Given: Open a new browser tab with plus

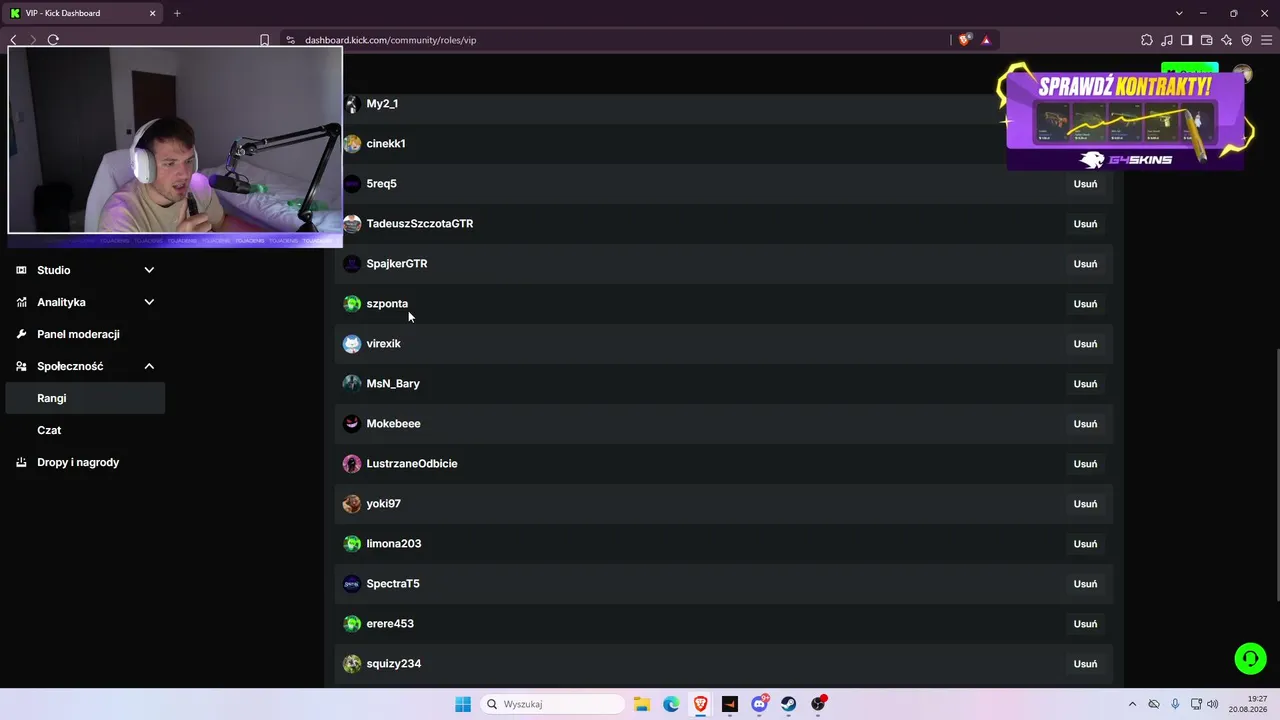Looking at the screenshot, I should [177, 13].
